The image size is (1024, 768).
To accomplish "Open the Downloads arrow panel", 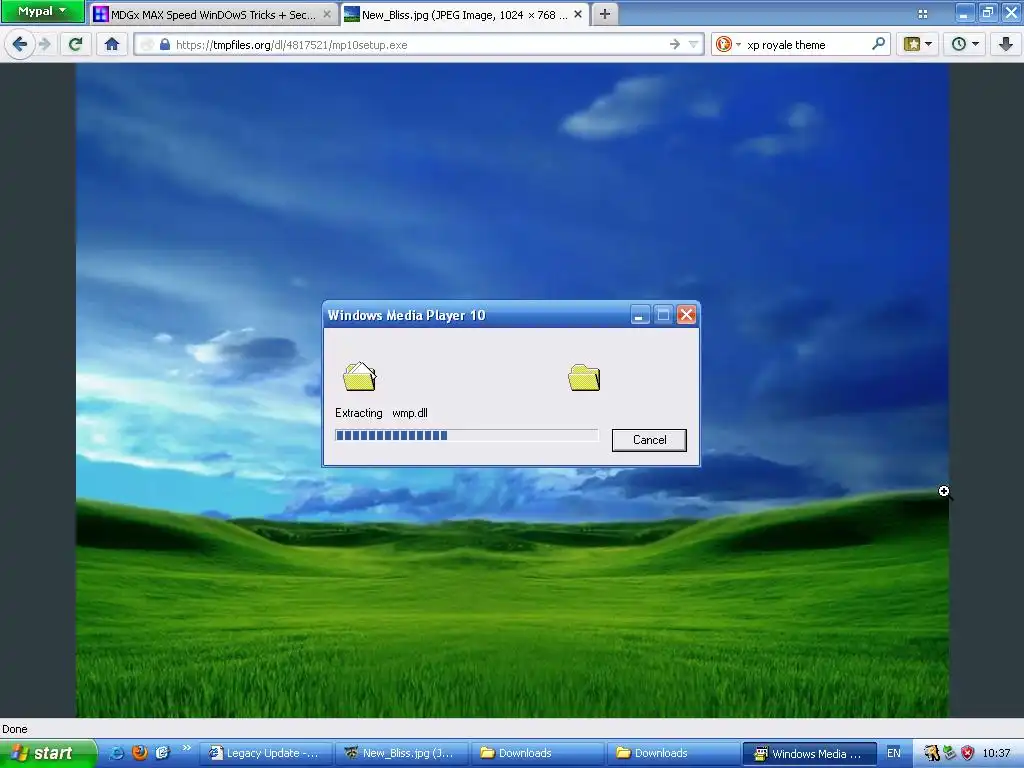I will [x=1006, y=44].
